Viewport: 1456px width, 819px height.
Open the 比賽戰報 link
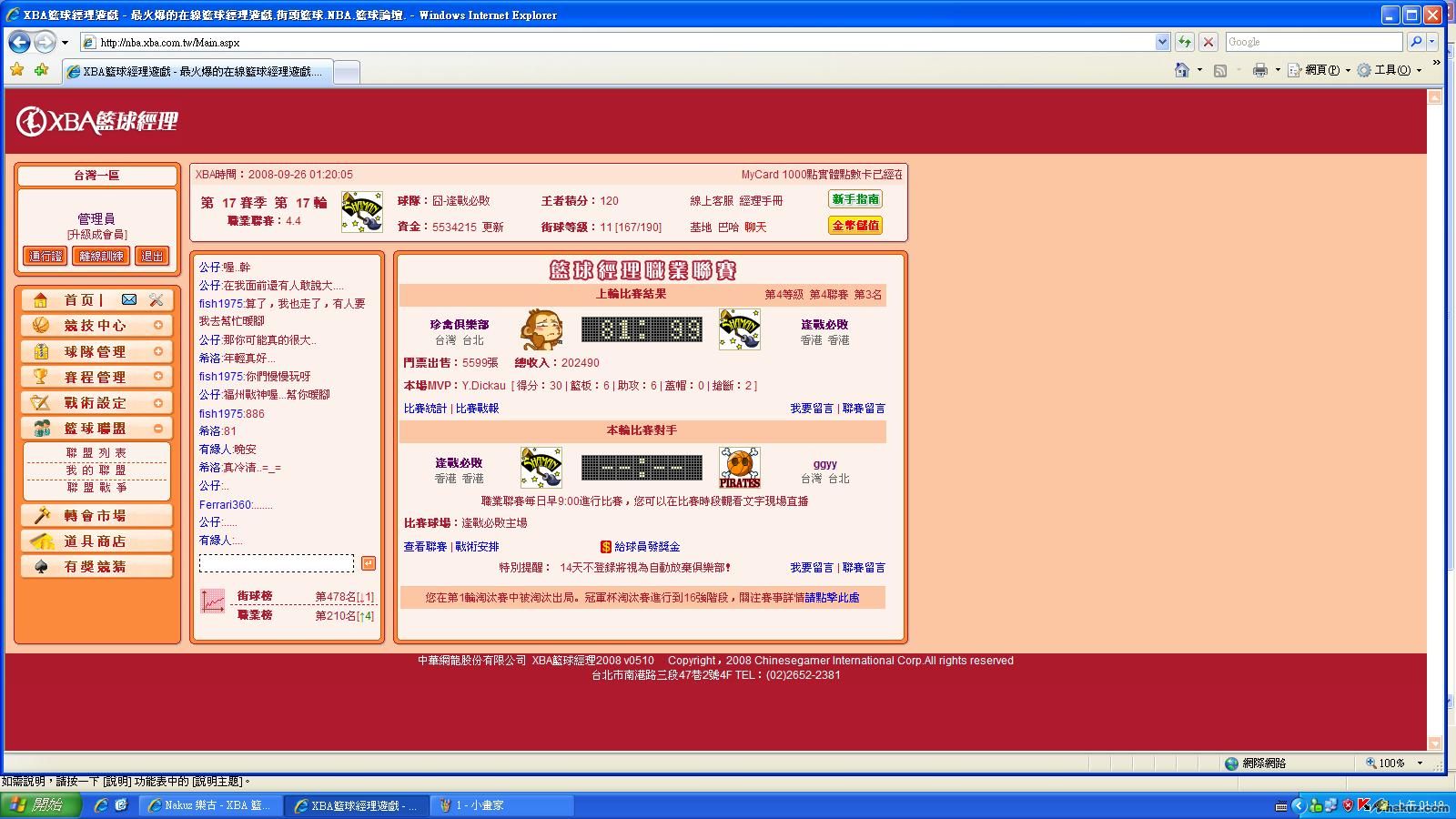coord(477,409)
